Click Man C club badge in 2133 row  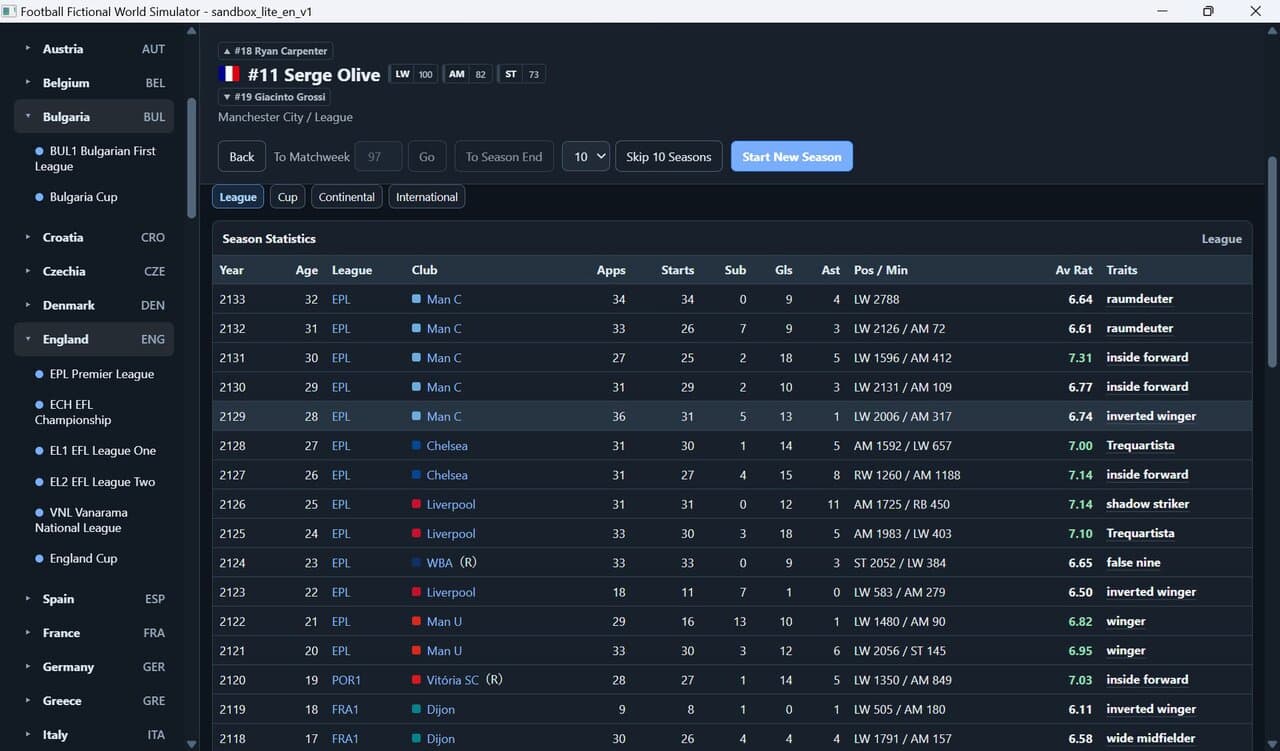coord(416,299)
